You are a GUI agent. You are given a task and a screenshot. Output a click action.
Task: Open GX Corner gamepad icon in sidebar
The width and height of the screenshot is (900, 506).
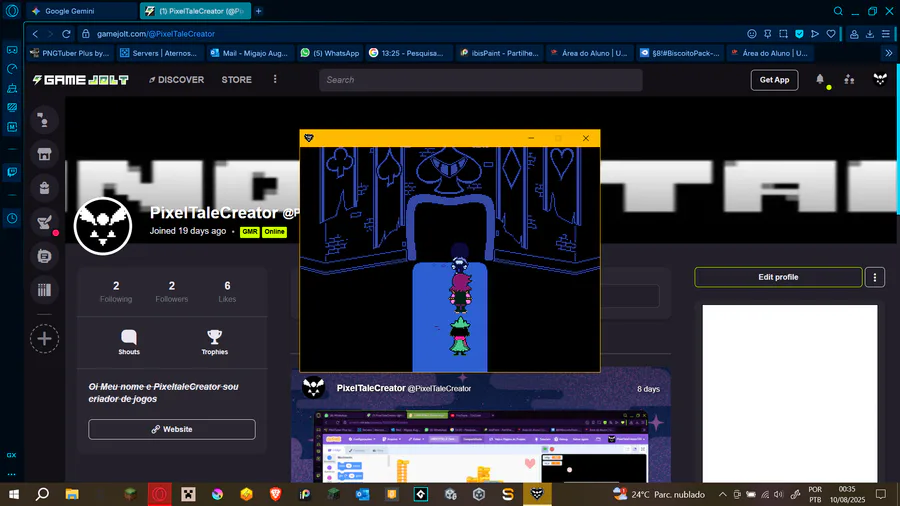tap(12, 50)
